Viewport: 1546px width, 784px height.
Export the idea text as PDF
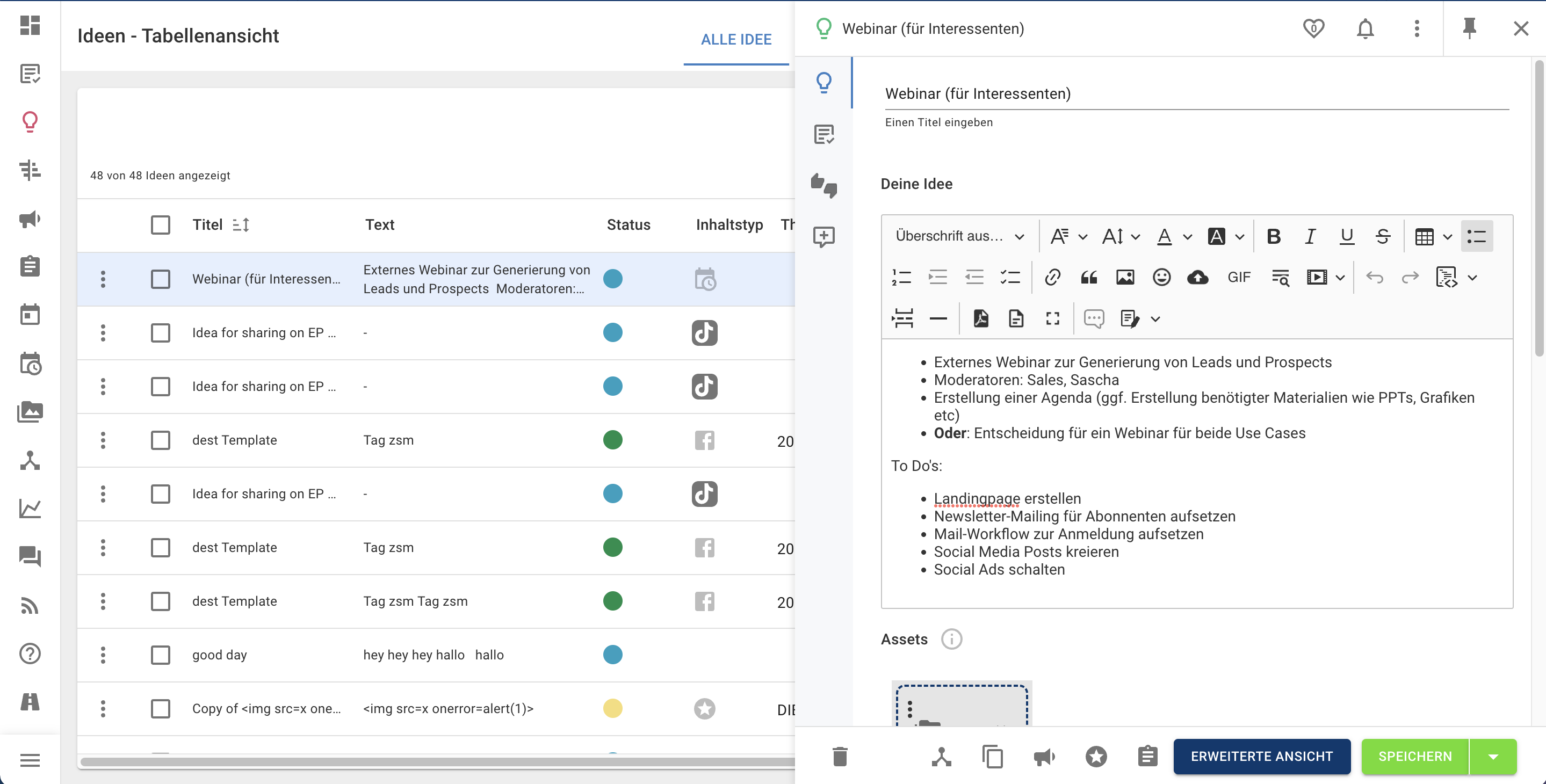point(981,318)
